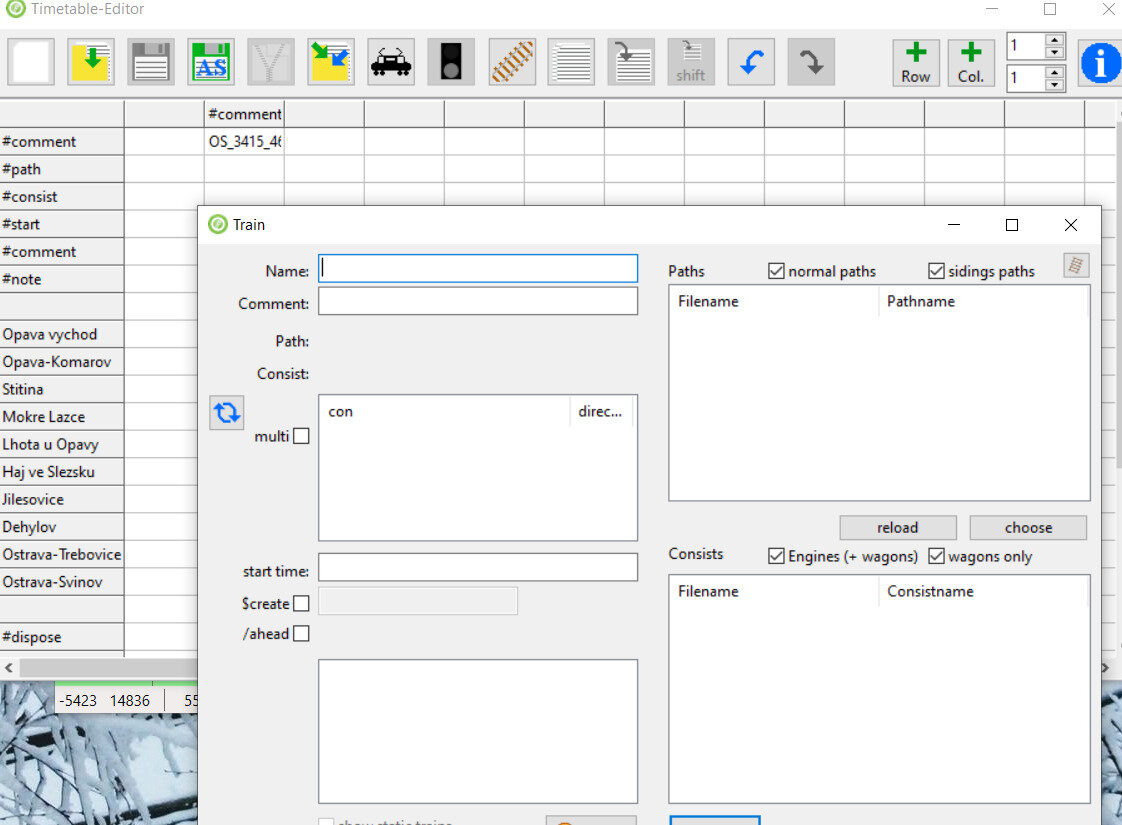Open the train car icon in toolbar
Screen dimensions: 1122x825
[391, 62]
